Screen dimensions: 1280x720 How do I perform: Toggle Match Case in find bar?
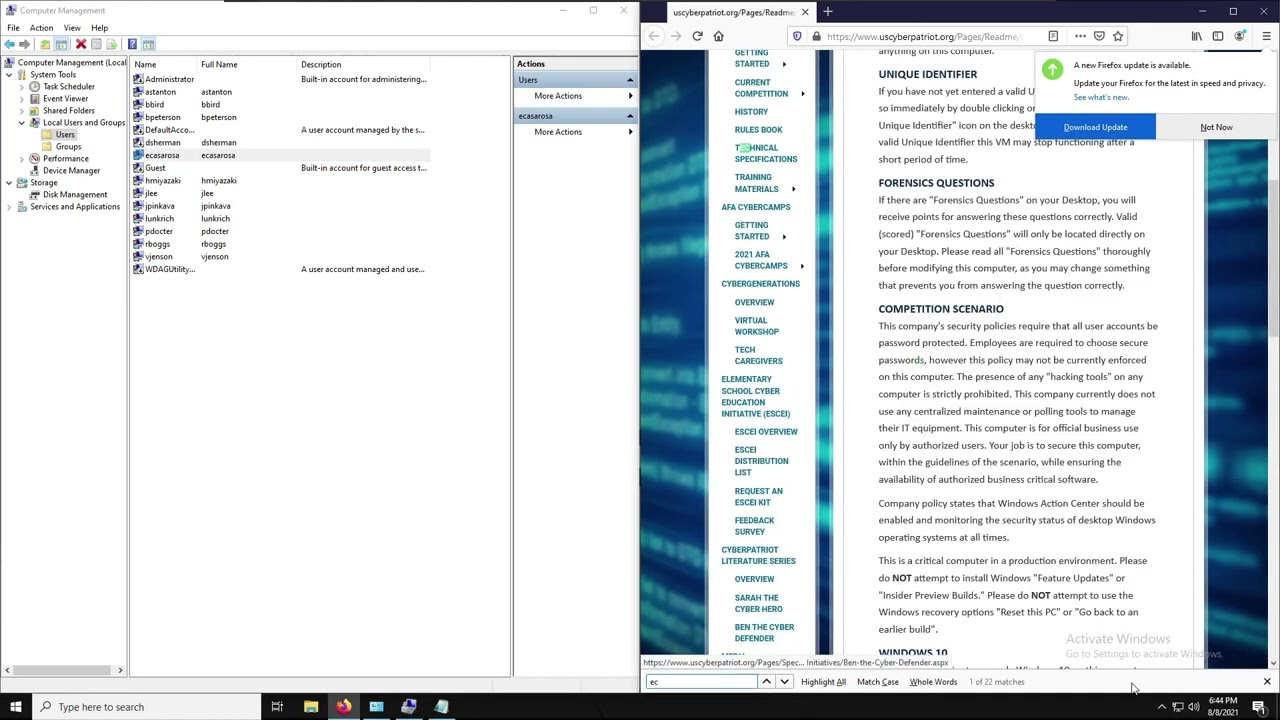877,682
